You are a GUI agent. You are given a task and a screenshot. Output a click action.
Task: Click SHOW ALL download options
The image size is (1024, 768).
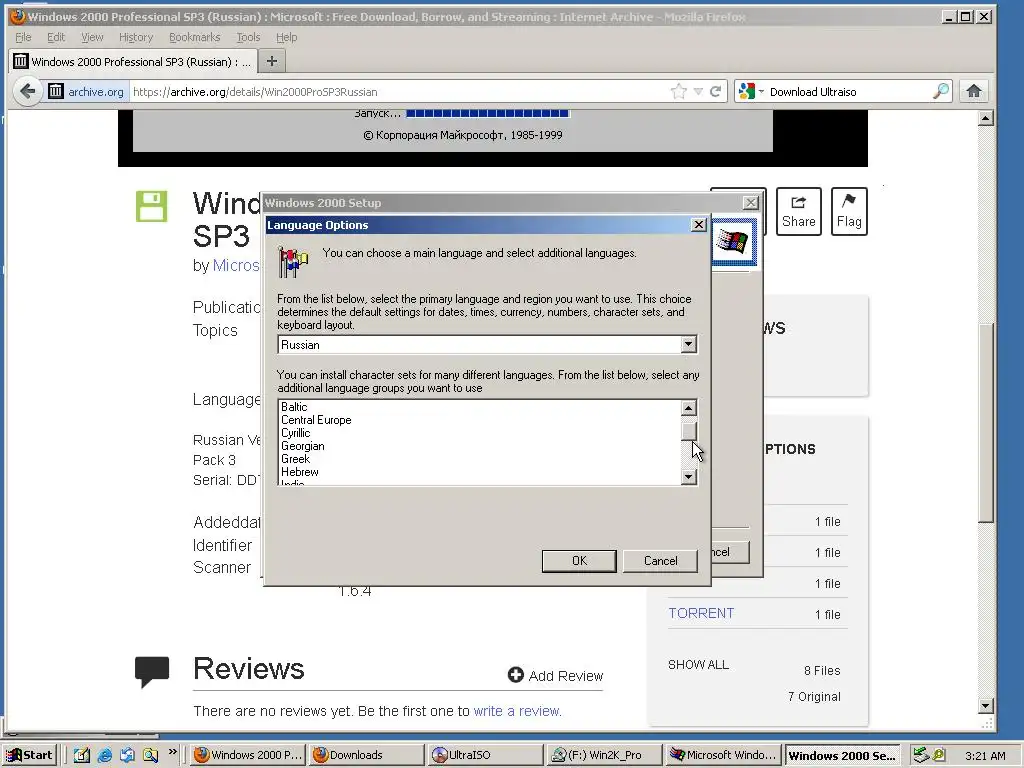click(698, 665)
